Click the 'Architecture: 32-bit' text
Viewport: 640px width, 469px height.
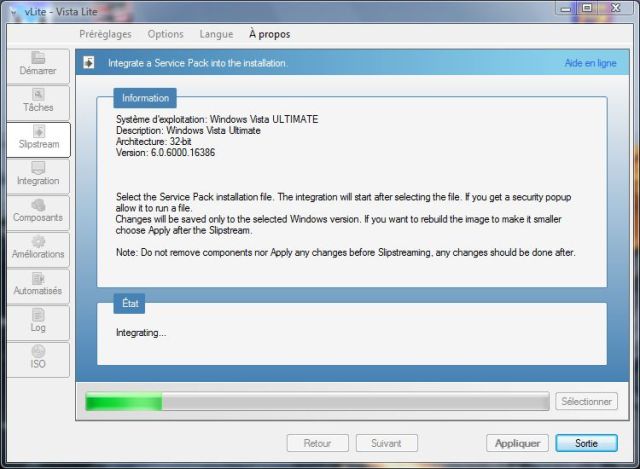point(153,142)
